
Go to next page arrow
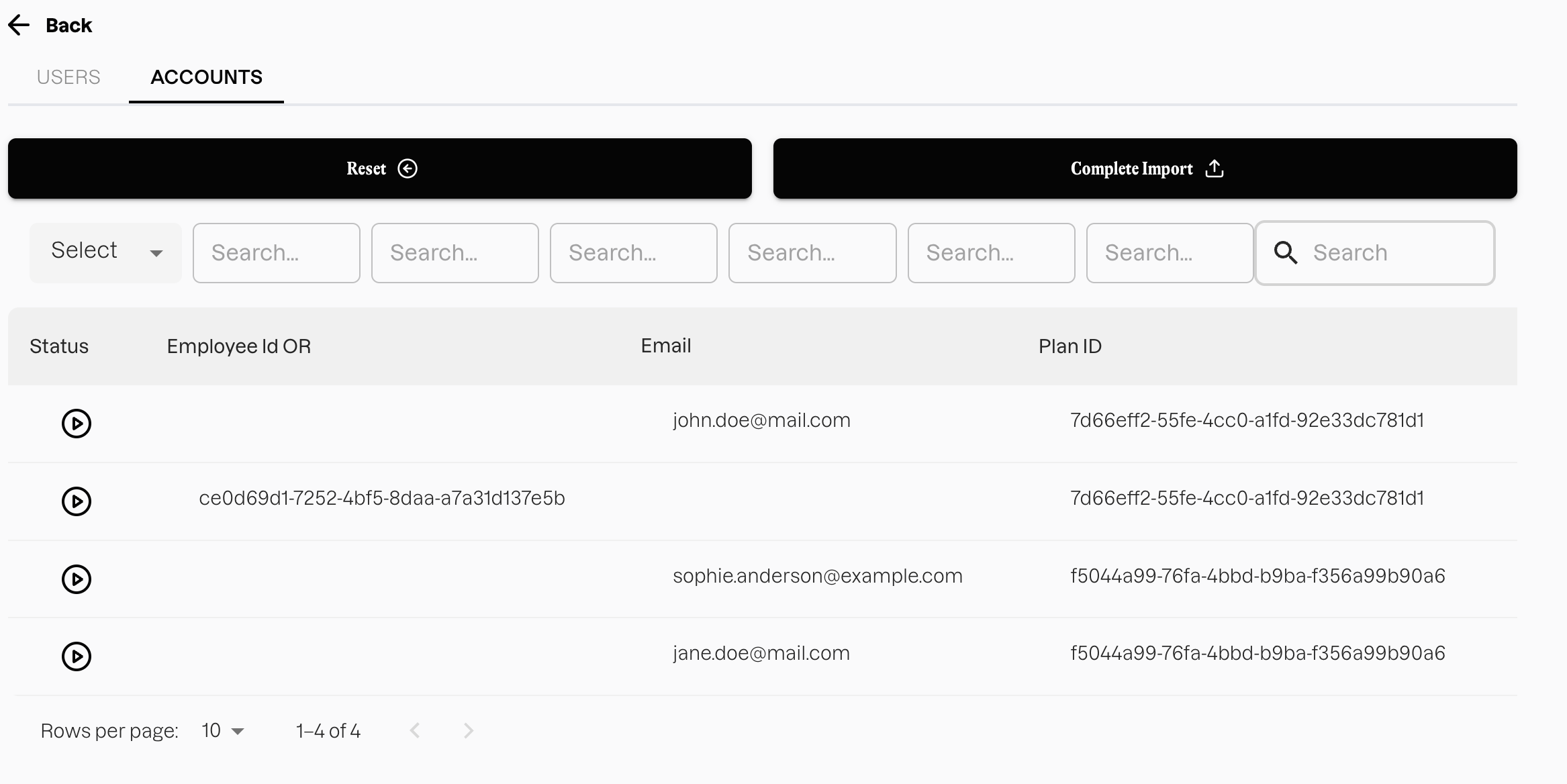point(469,730)
